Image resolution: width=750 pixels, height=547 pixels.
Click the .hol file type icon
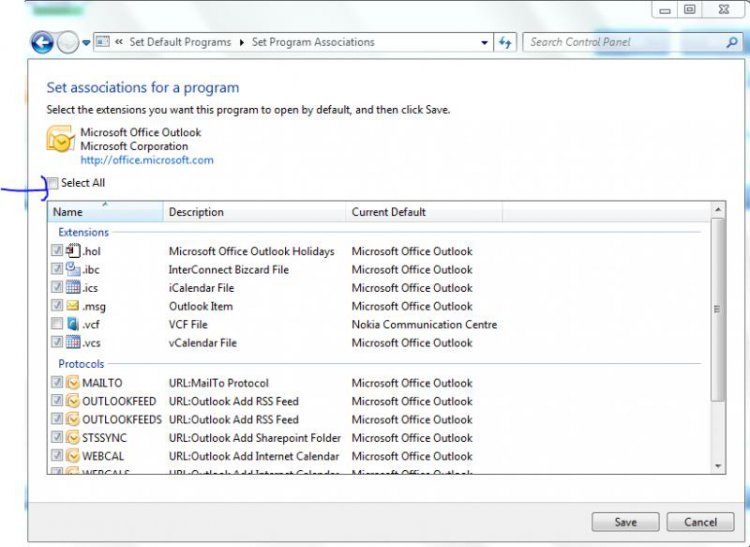tap(73, 251)
